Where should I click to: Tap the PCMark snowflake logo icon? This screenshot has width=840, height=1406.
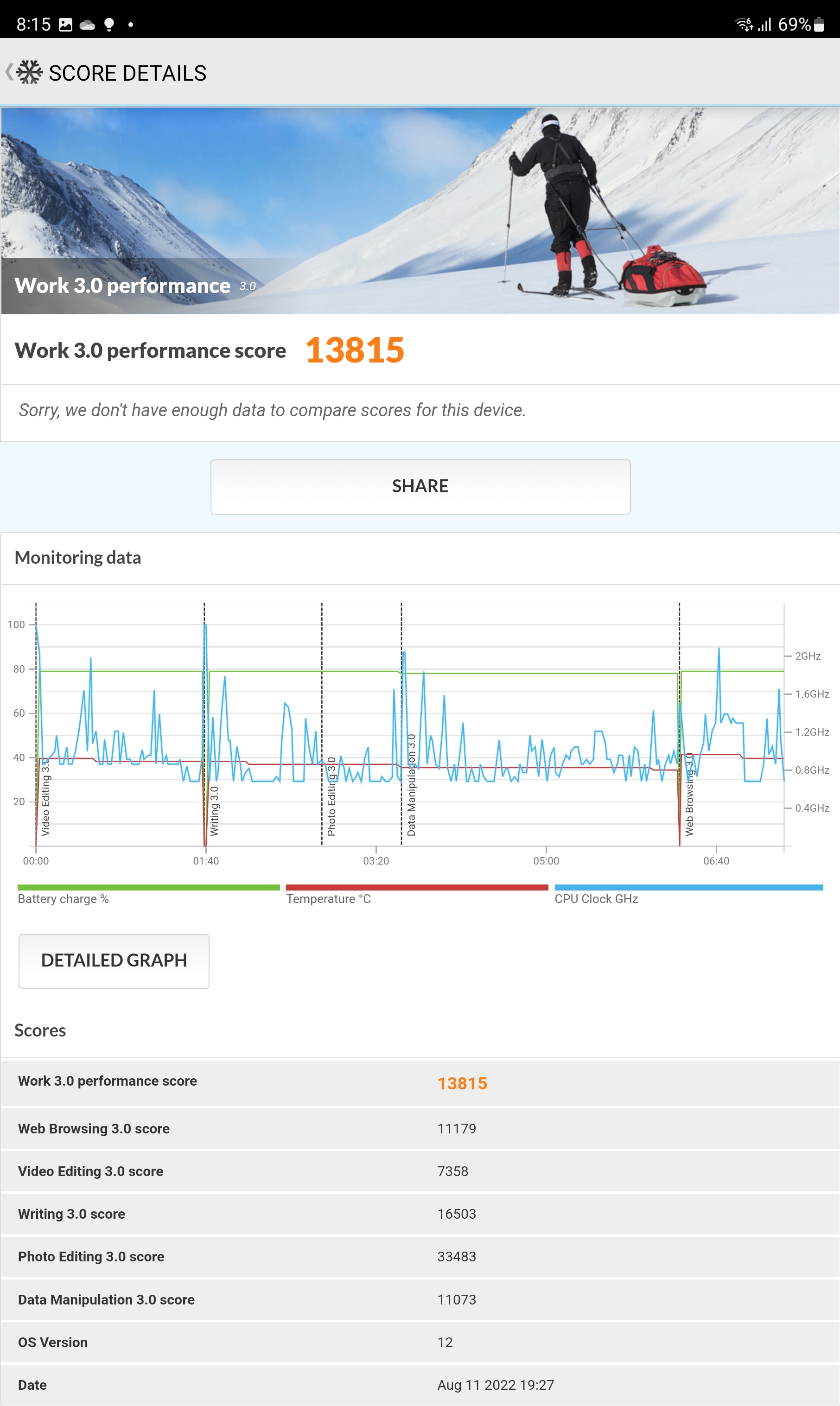coord(29,72)
